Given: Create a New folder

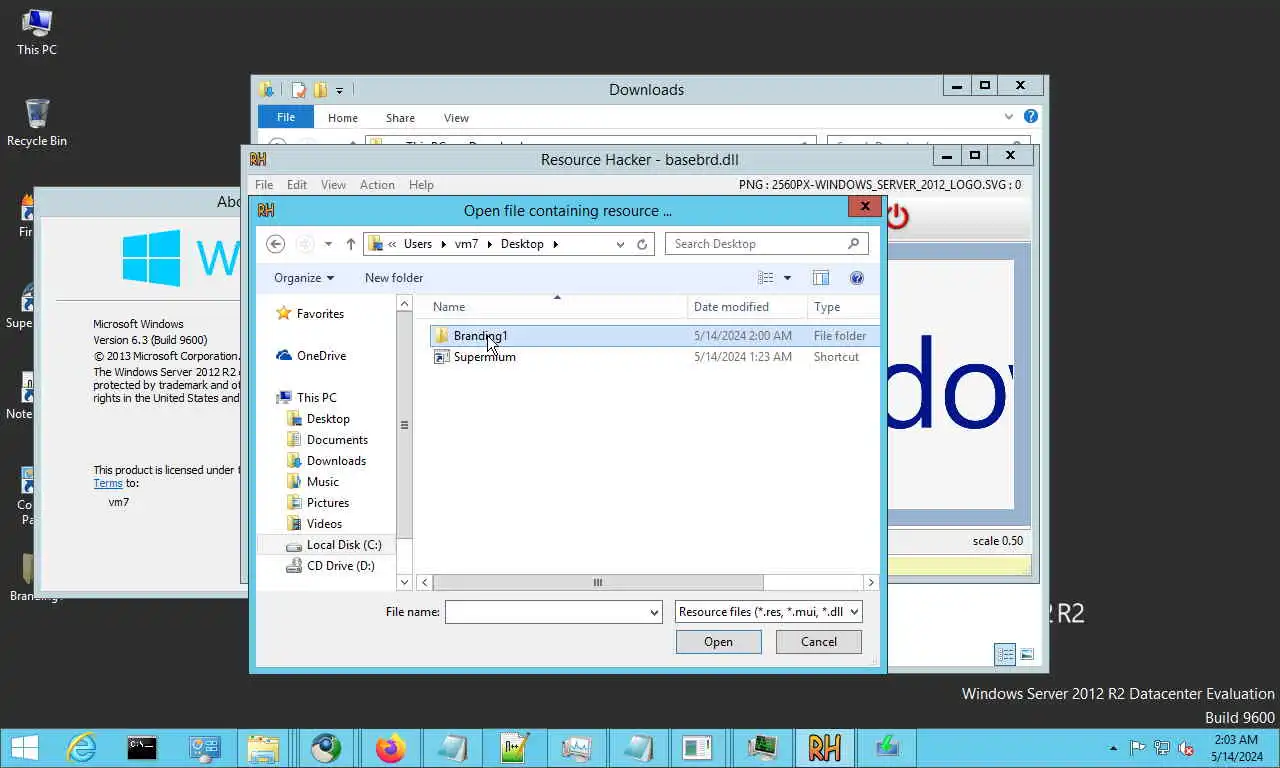Looking at the screenshot, I should pos(394,278).
